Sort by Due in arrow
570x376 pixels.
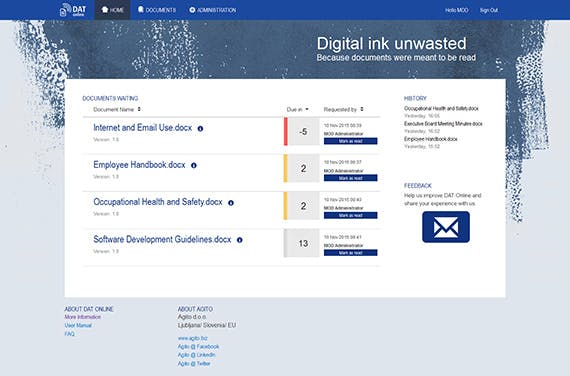point(307,109)
